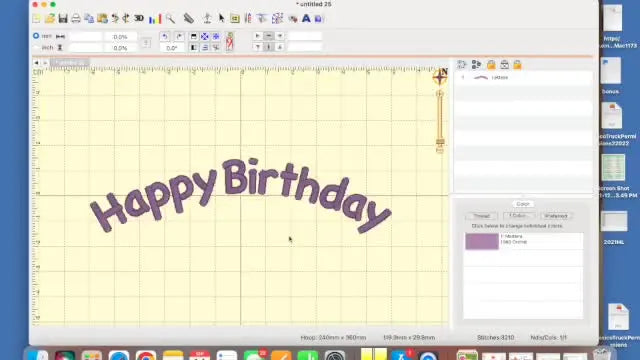
Task: Open Messages from the Dock
Action: pyautogui.click(x=254, y=356)
